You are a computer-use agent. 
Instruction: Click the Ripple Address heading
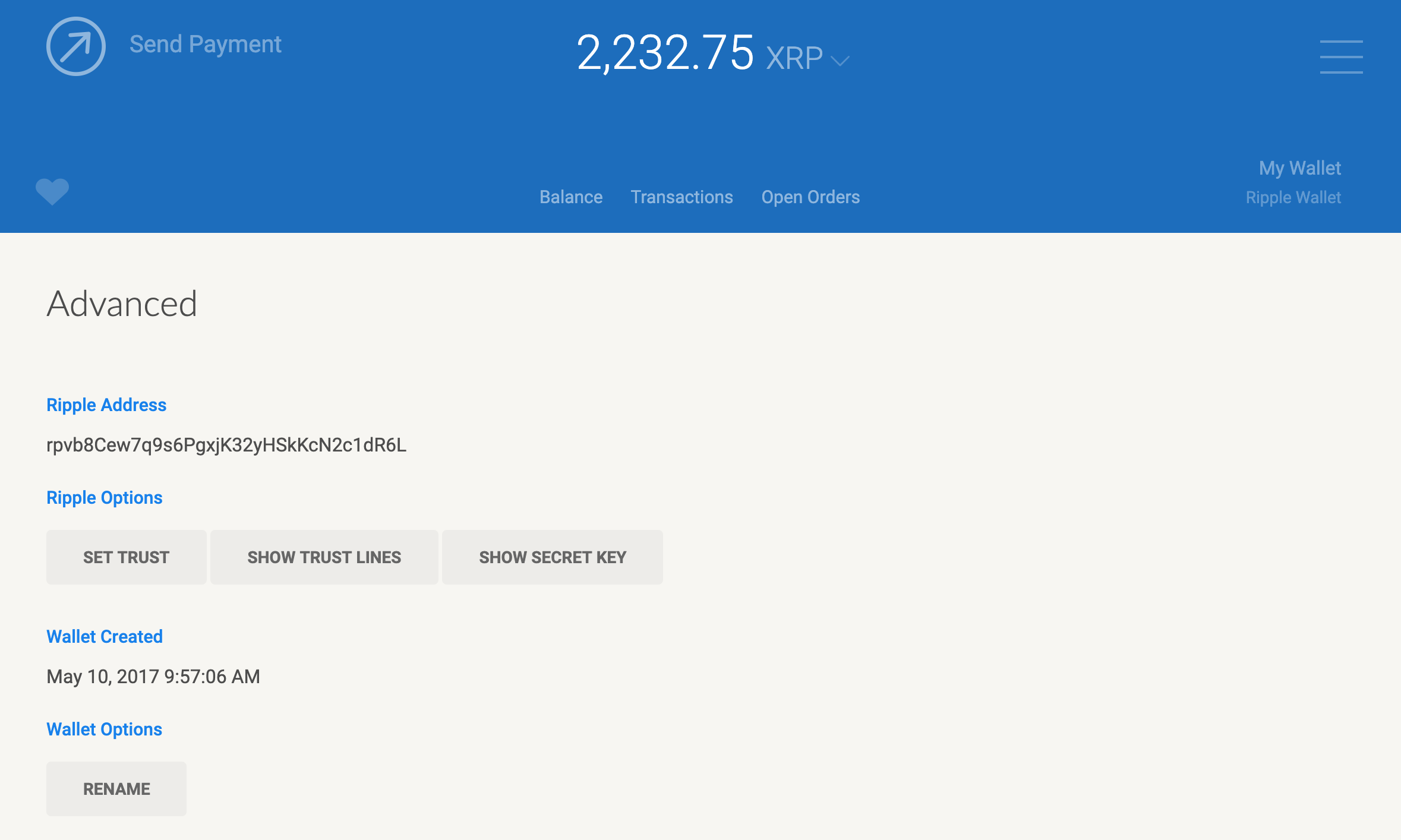(x=106, y=405)
